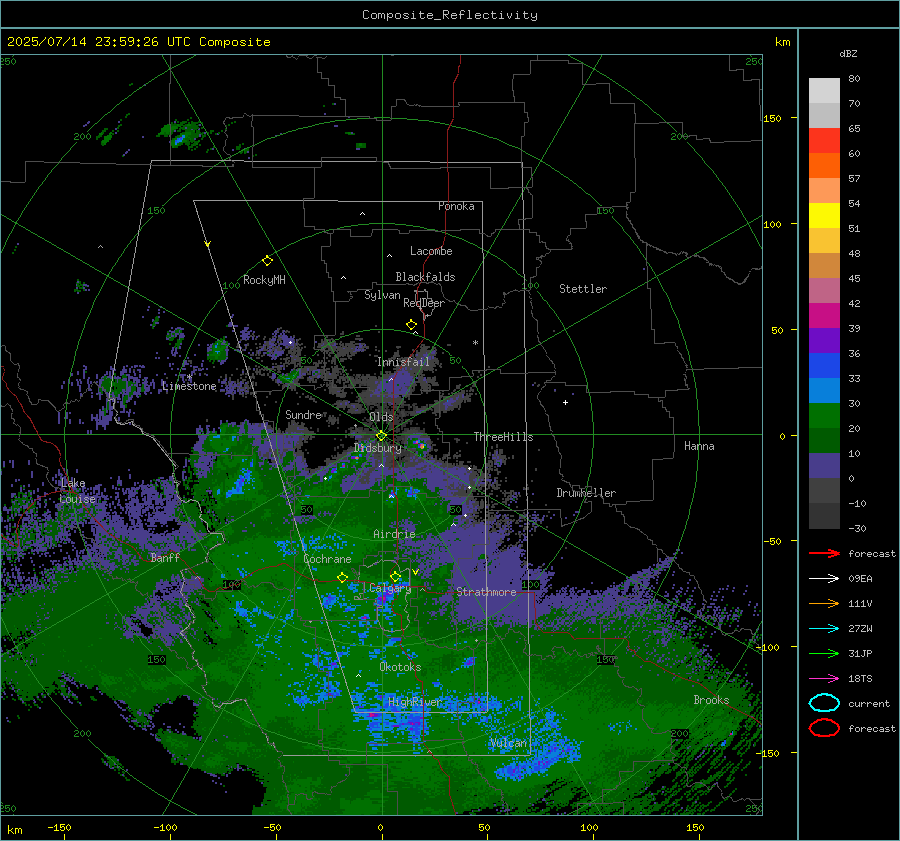The image size is (900, 841).
Task: Click the white 09EA arrow legend icon
Action: coord(824,578)
